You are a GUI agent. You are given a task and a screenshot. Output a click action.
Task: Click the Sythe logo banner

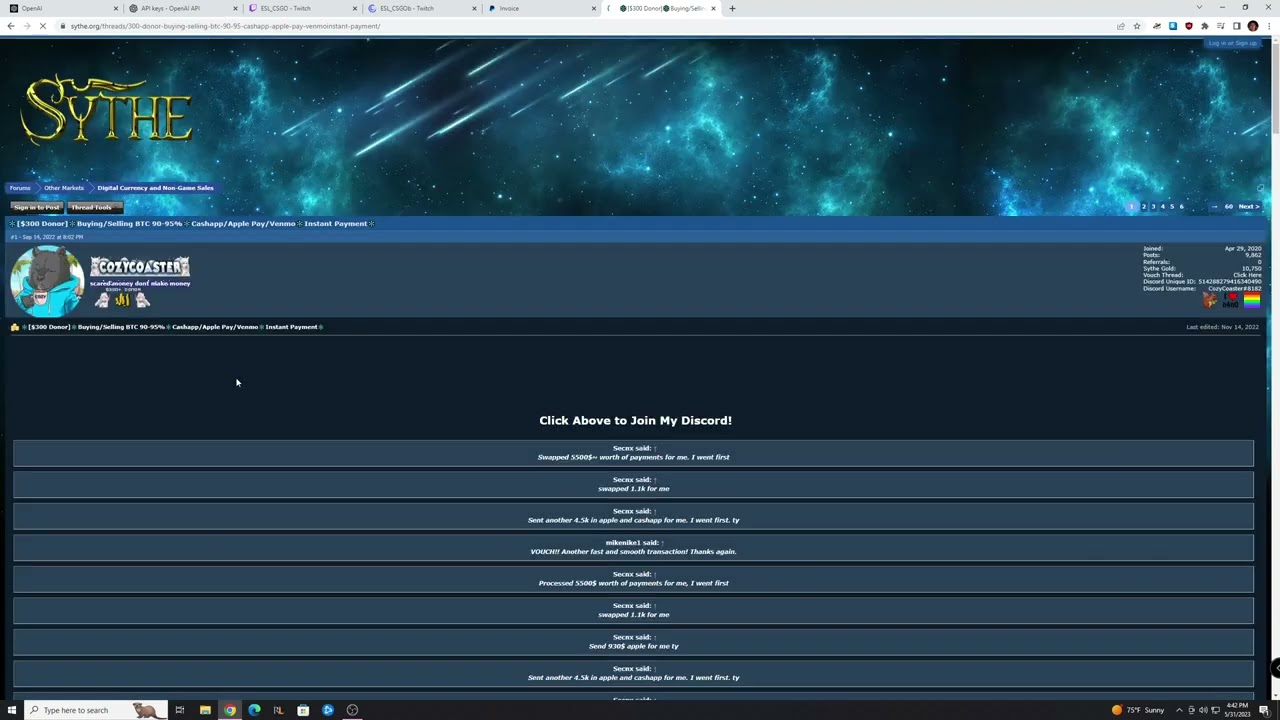tap(106, 111)
